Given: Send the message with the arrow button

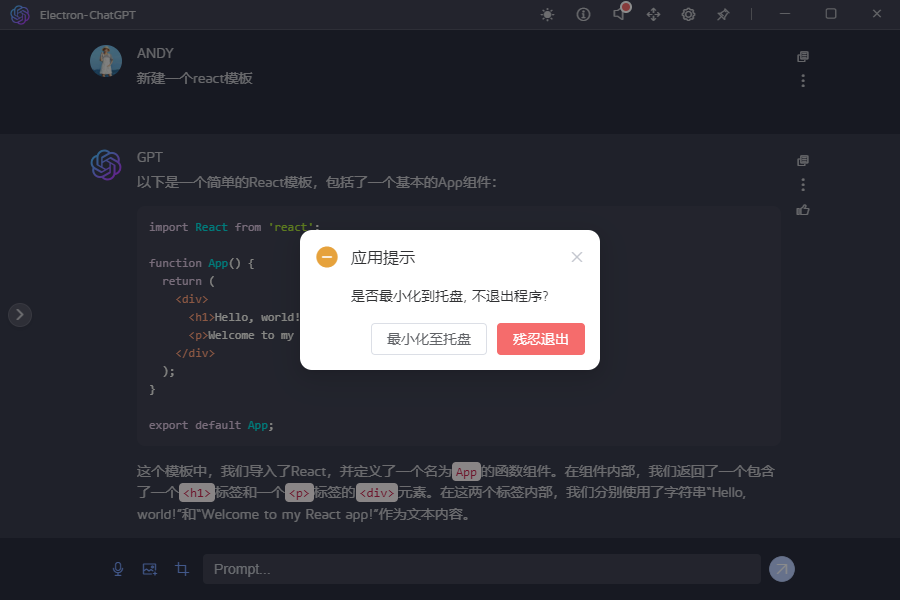Looking at the screenshot, I should (x=782, y=569).
